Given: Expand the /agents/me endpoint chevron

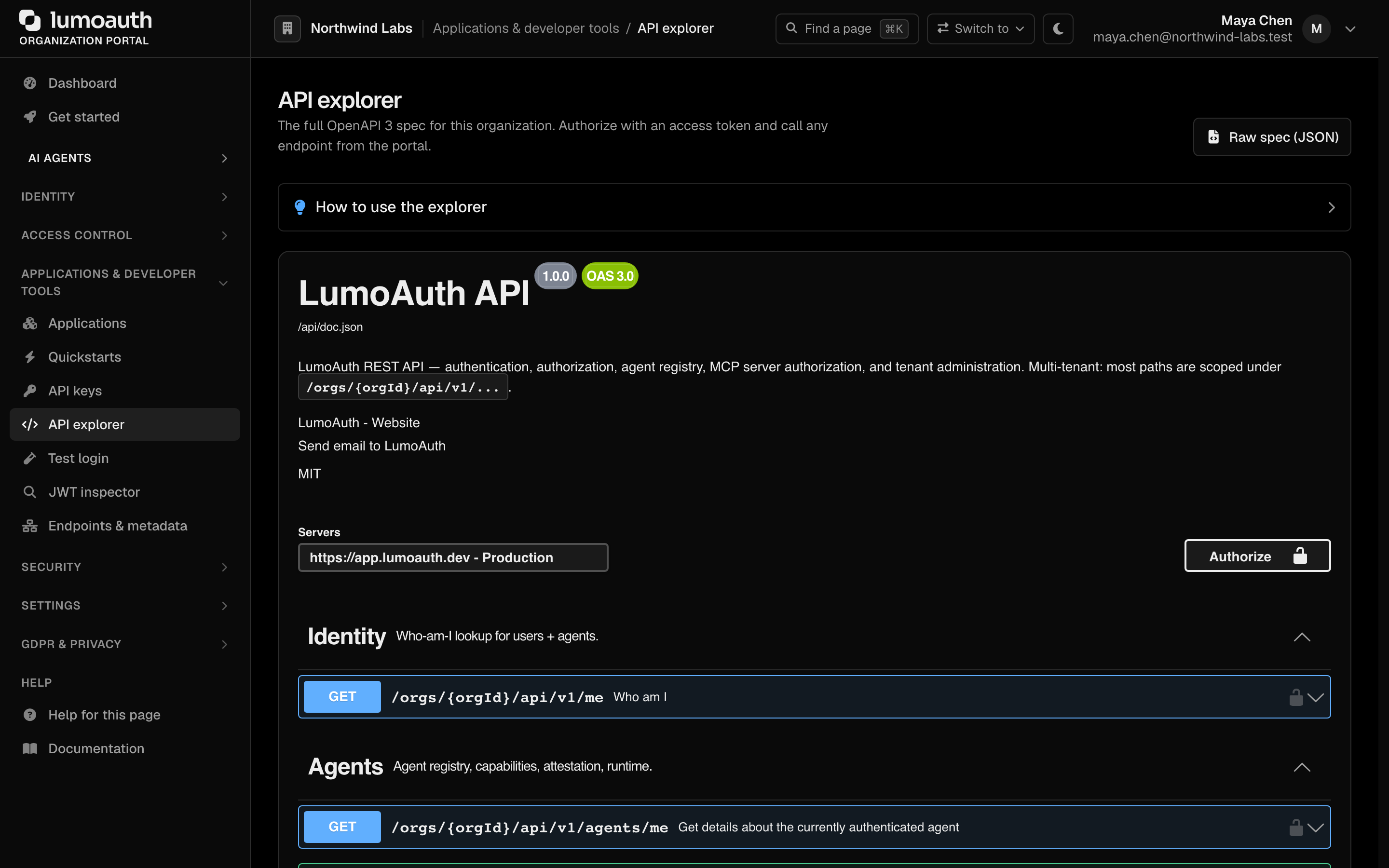Looking at the screenshot, I should 1315,828.
